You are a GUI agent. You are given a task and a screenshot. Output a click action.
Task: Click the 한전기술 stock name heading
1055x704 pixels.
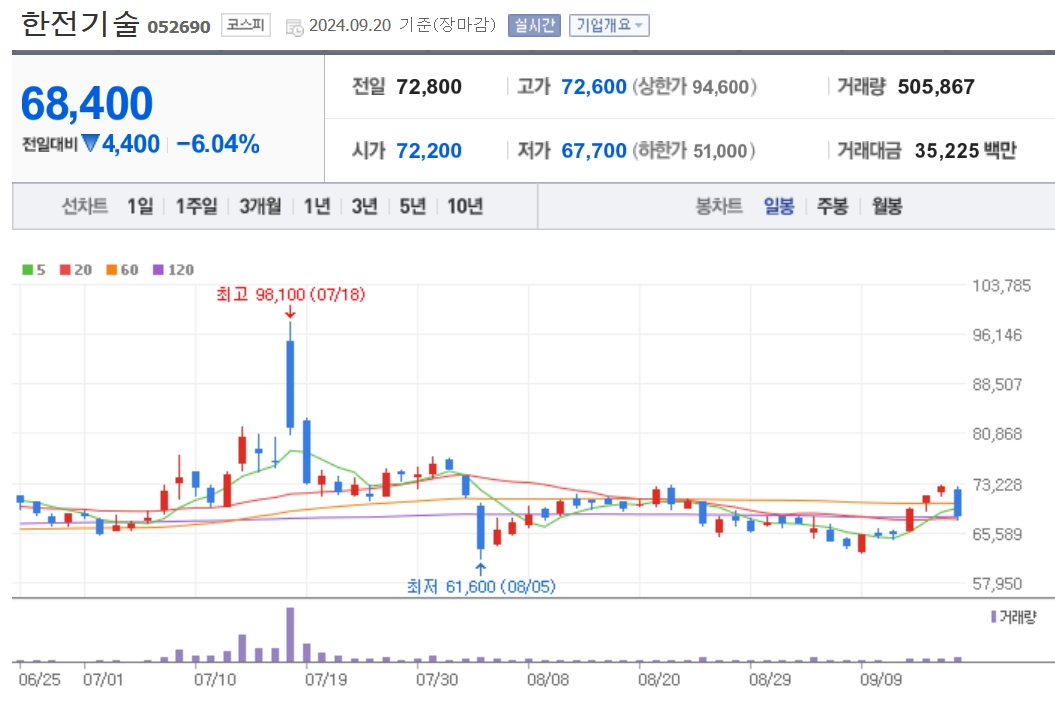80,24
